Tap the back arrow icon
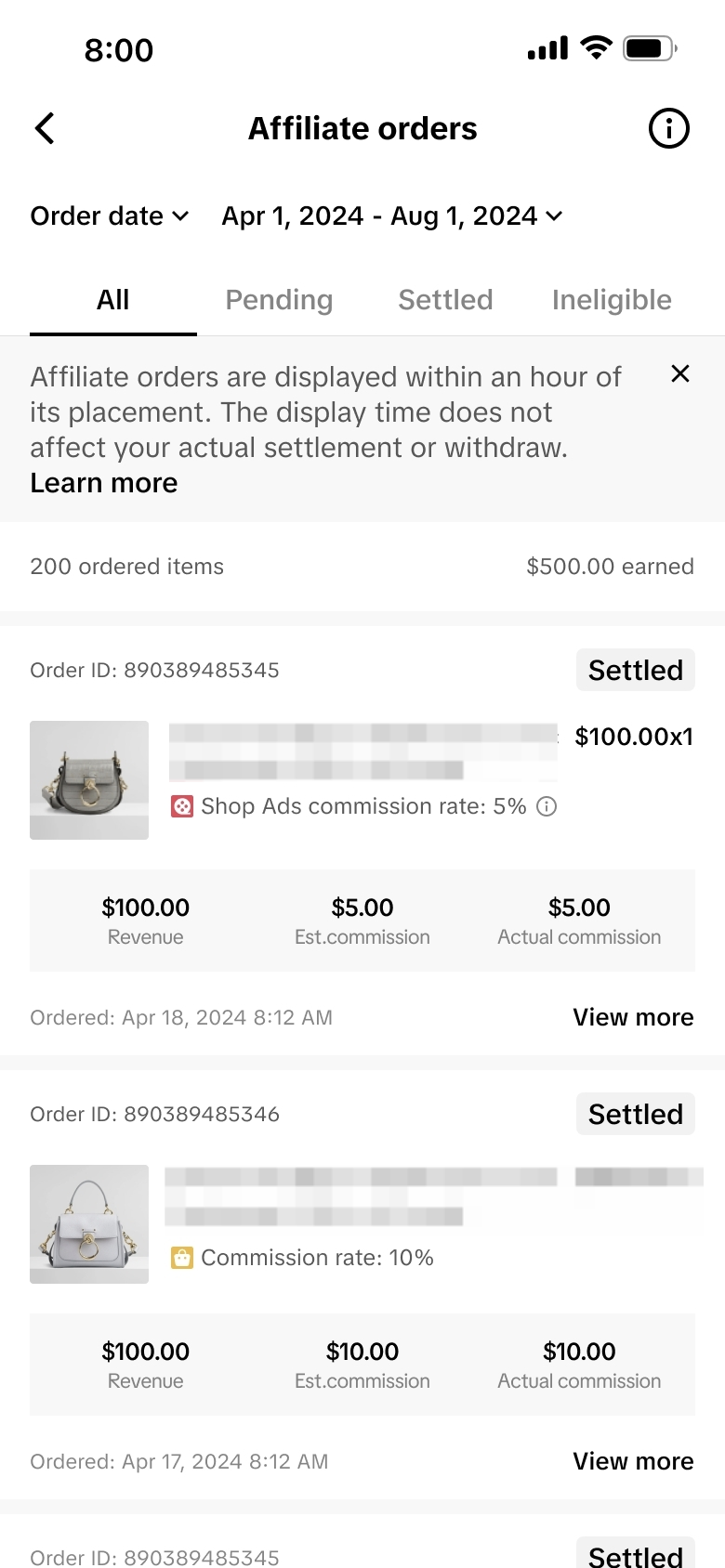Viewport: 725px width, 1568px height. point(45,128)
